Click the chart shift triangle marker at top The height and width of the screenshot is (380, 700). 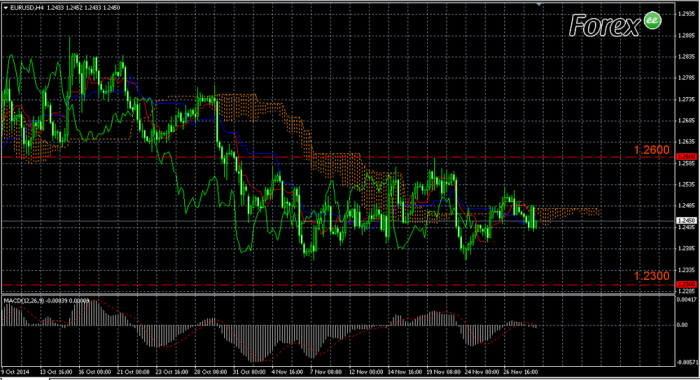coord(539,4)
